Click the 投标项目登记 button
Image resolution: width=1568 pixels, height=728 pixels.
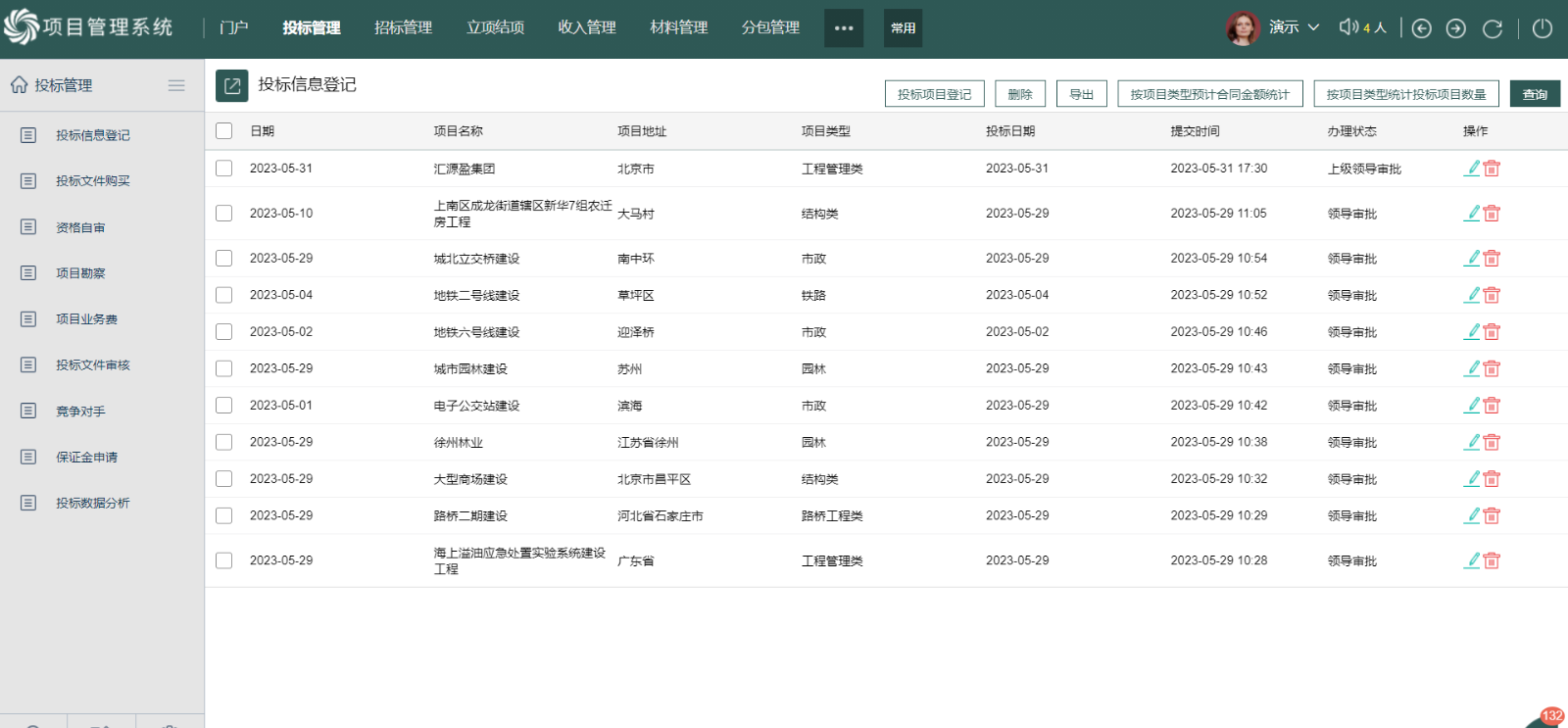click(934, 94)
